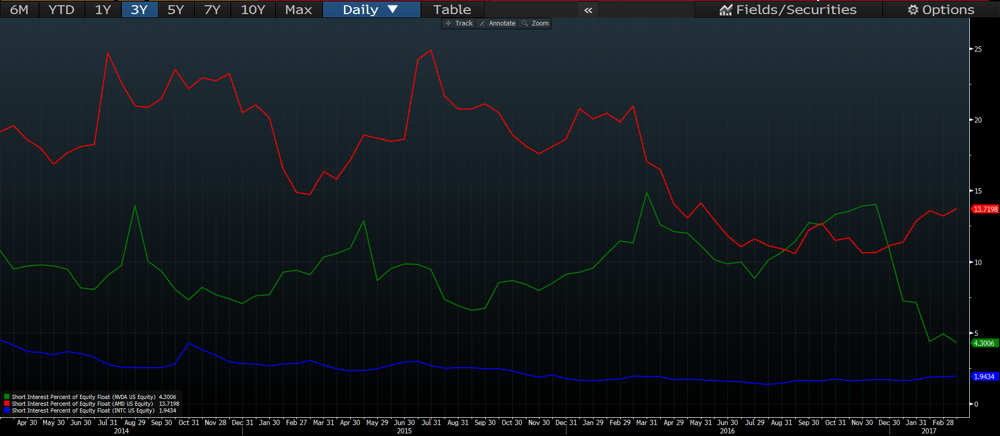The width and height of the screenshot is (1000, 436).
Task: Click AMD last value label 13.7198
Action: pyautogui.click(x=984, y=208)
